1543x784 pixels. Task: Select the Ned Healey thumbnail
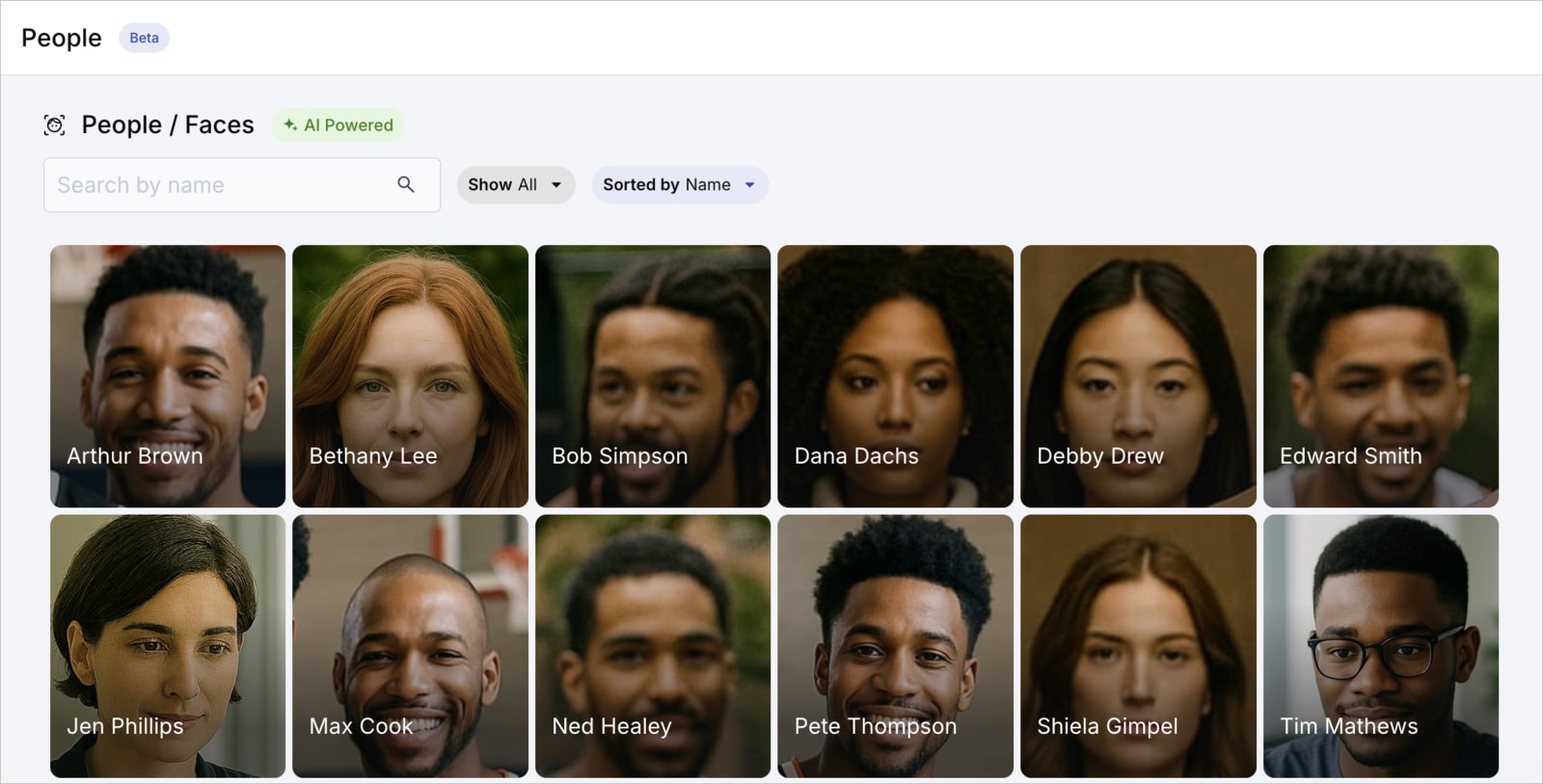[x=653, y=646]
